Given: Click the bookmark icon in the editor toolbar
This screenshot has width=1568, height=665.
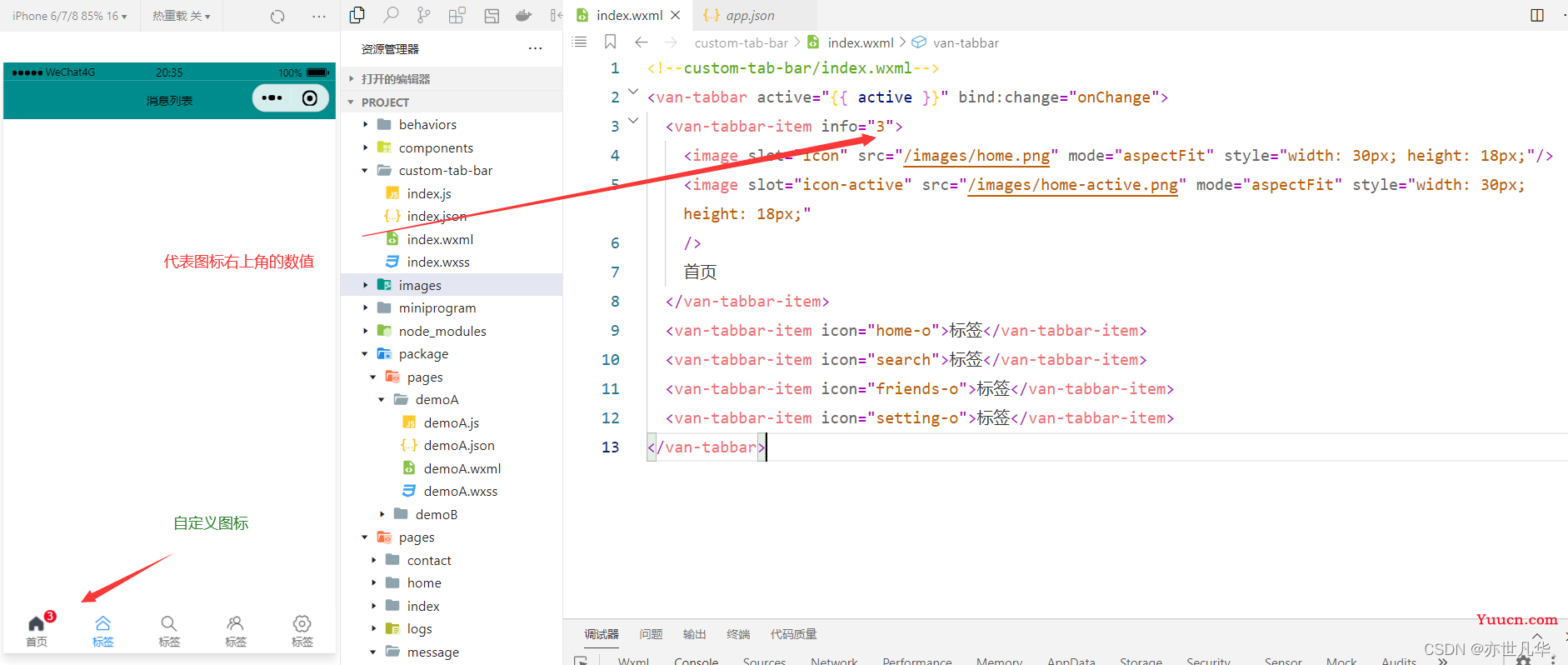Looking at the screenshot, I should pos(610,42).
